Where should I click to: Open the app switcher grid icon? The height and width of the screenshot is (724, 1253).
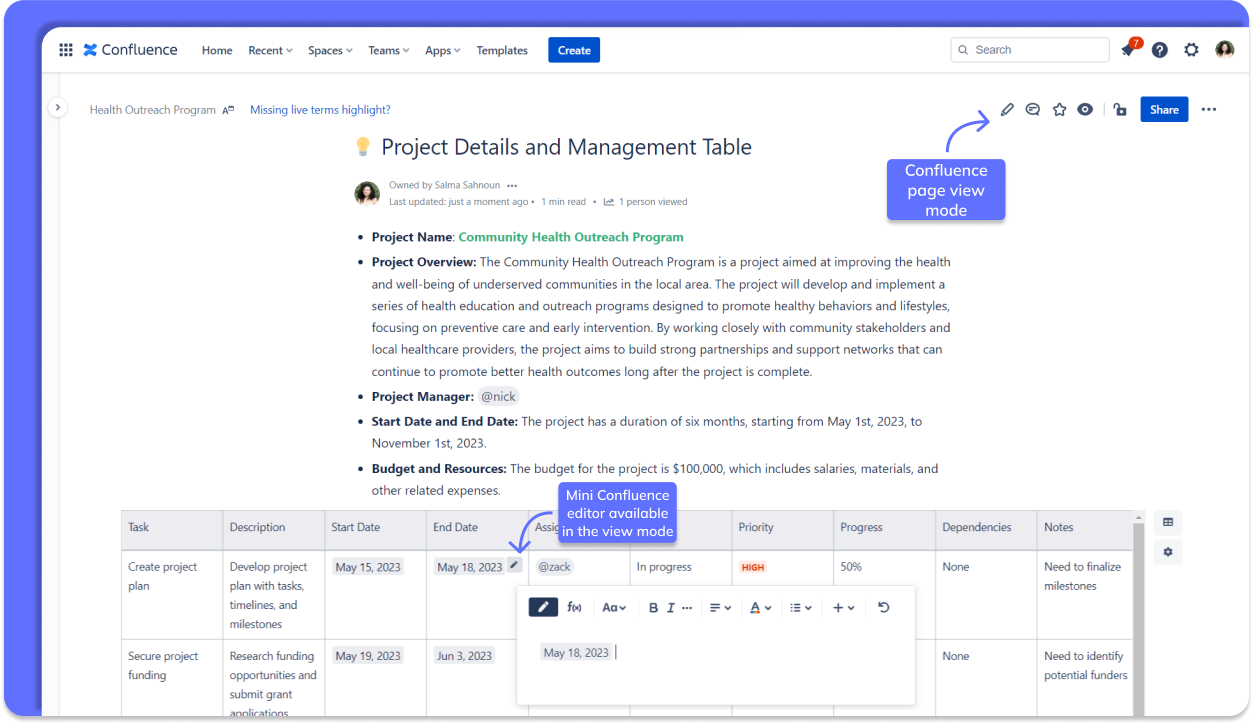[x=66, y=50]
